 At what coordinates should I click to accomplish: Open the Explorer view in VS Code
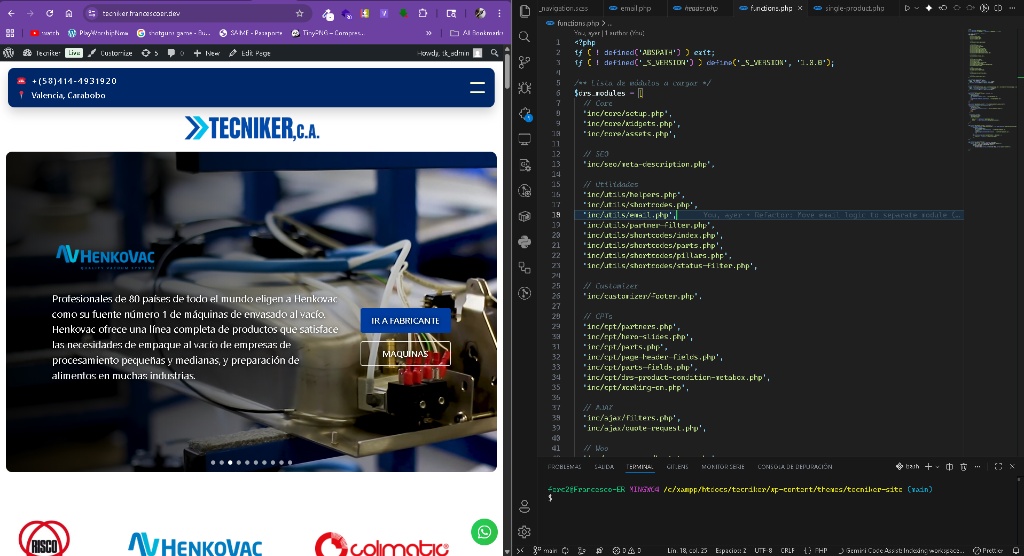[x=524, y=12]
